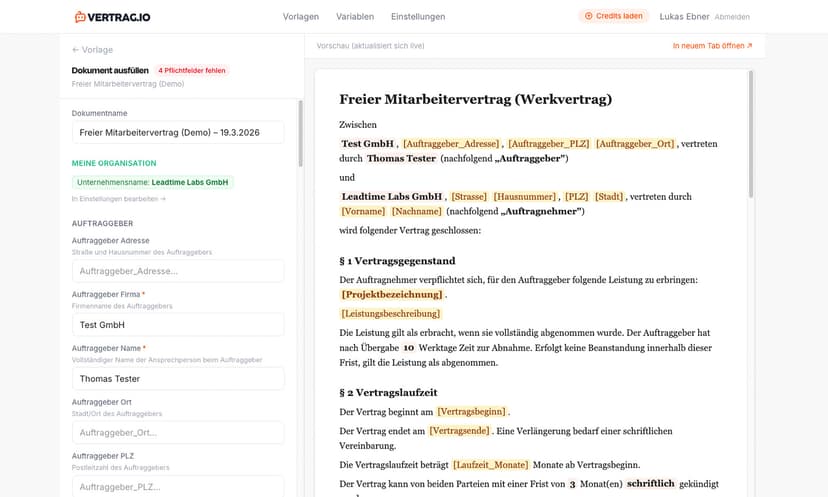Click the schriftlich value in the preview
Image resolution: width=828 pixels, height=497 pixels.
(x=651, y=484)
